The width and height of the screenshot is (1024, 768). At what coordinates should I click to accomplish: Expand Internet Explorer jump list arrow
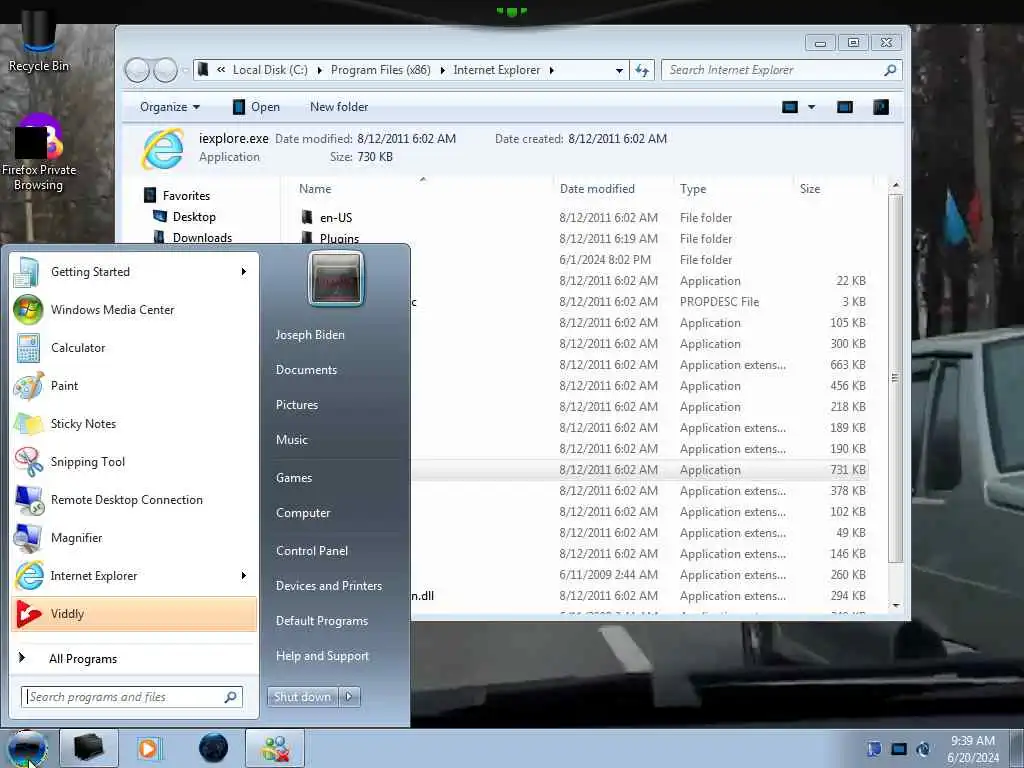tap(244, 575)
